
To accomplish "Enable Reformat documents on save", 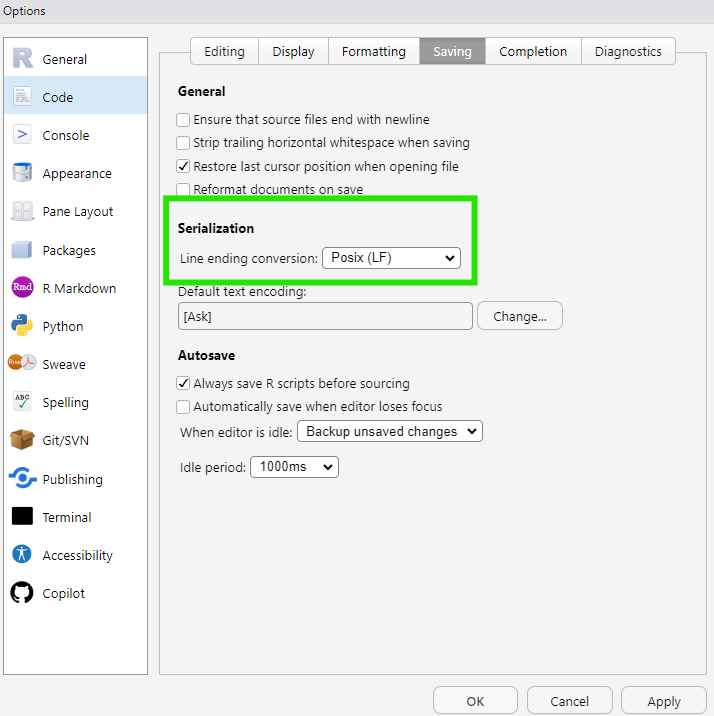I will click(x=183, y=189).
